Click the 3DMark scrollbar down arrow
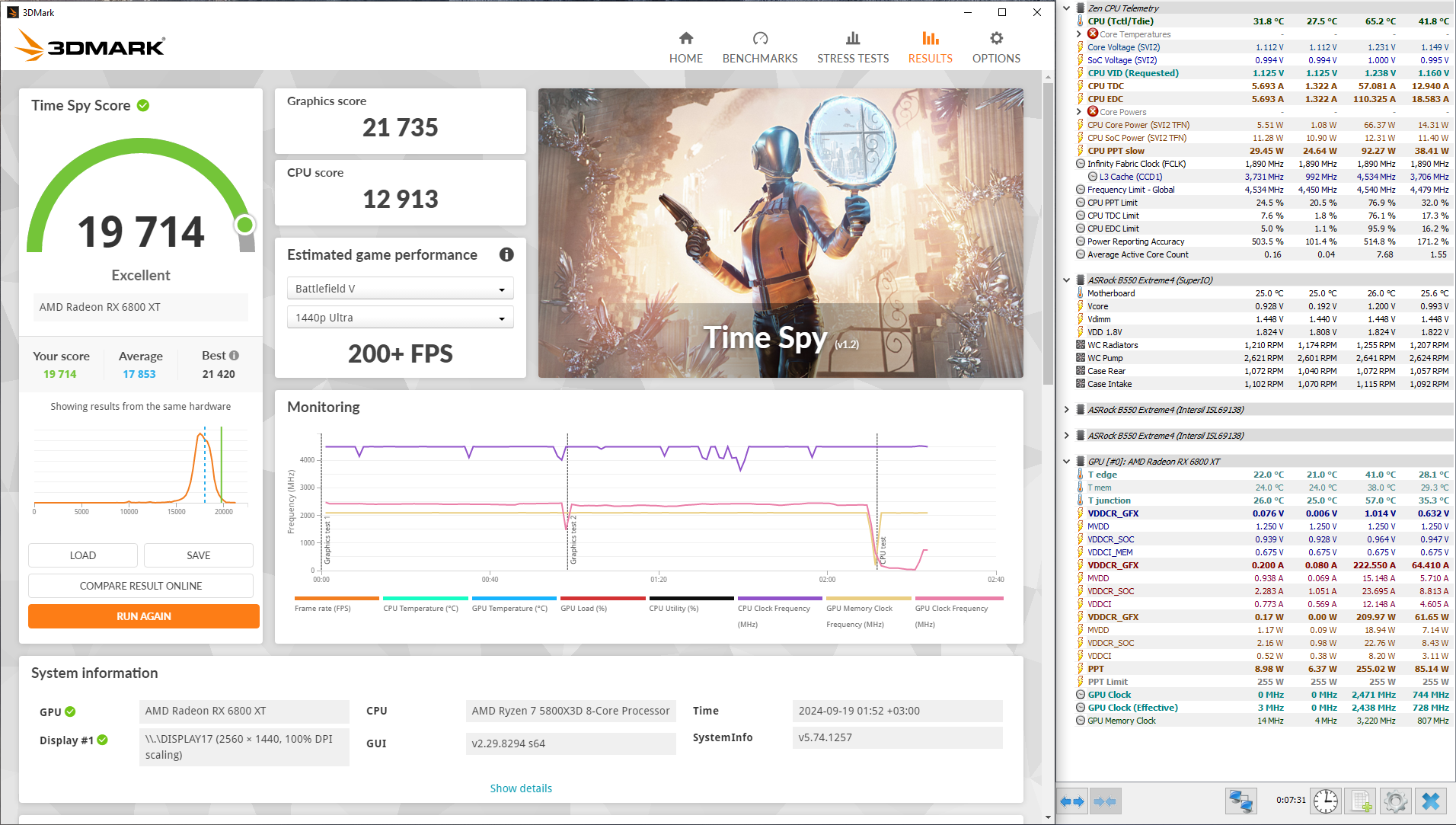The width and height of the screenshot is (1456, 825). (1048, 817)
